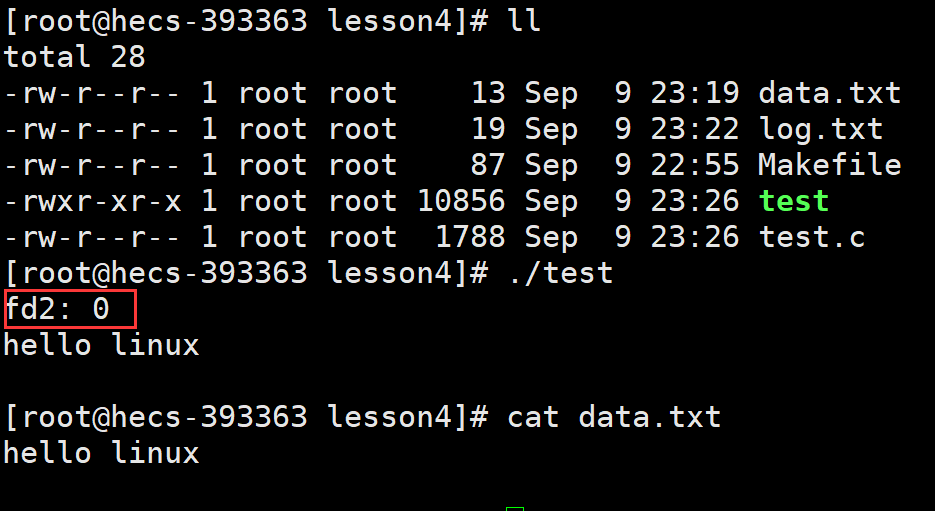Click the log.txt filename in listing
The width and height of the screenshot is (935, 511).
point(820,129)
